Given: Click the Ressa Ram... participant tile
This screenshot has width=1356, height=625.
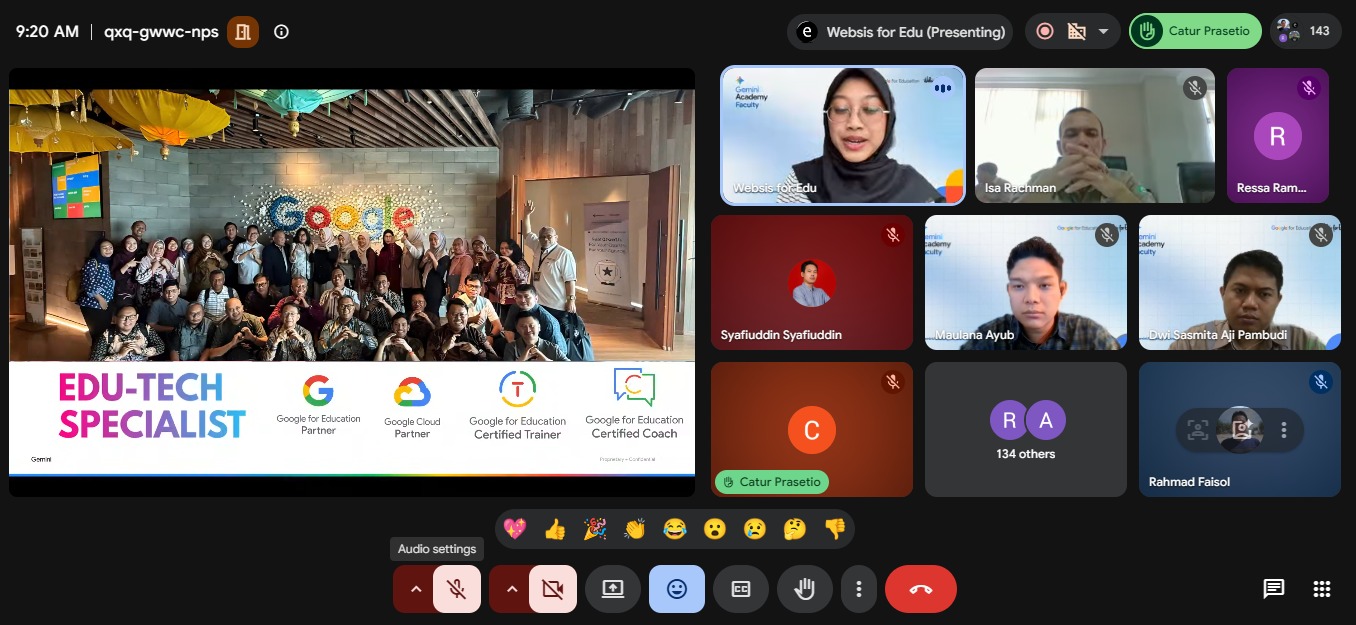Looking at the screenshot, I should click(1278, 135).
